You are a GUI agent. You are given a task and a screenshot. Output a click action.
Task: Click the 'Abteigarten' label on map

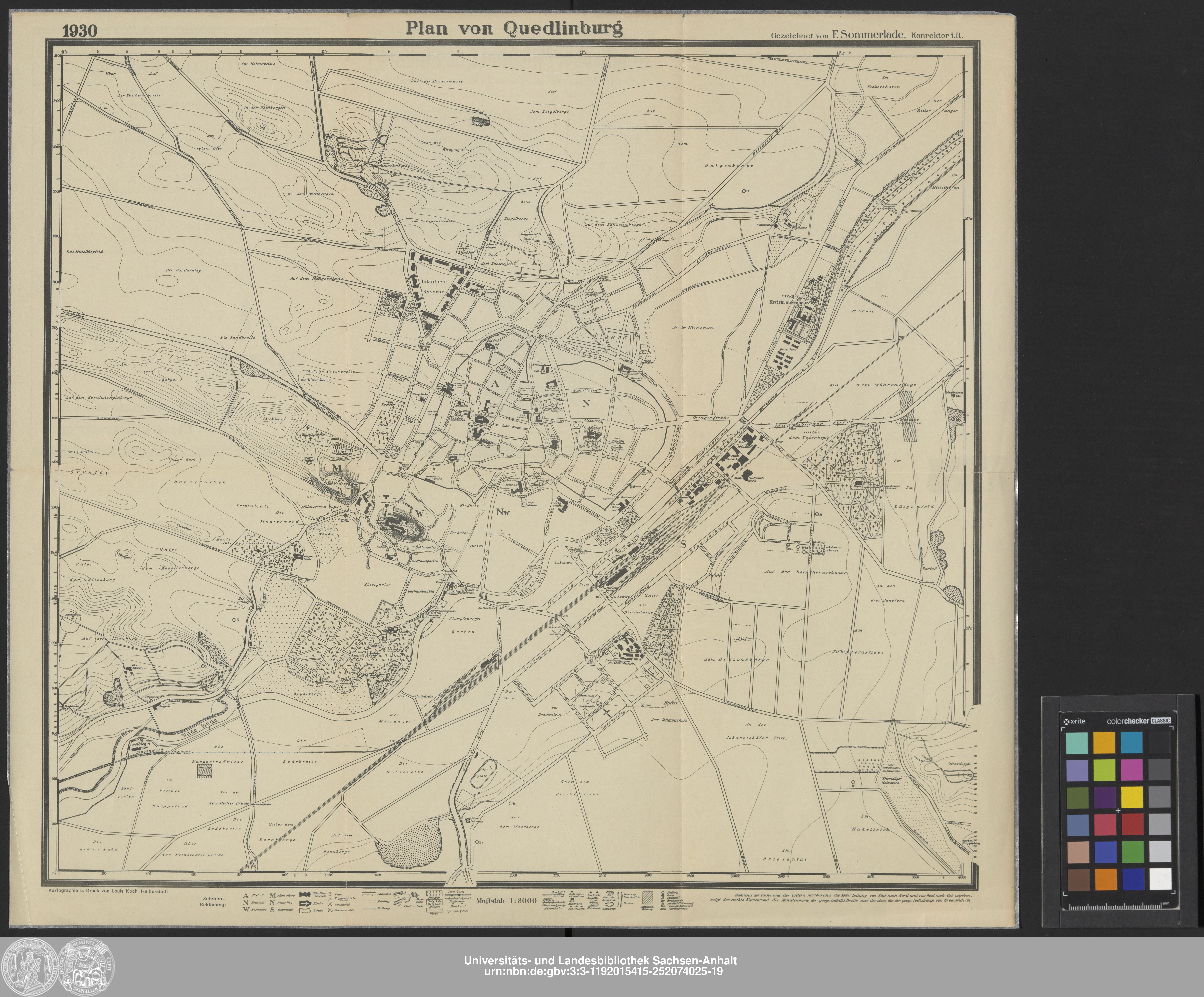coord(377,585)
